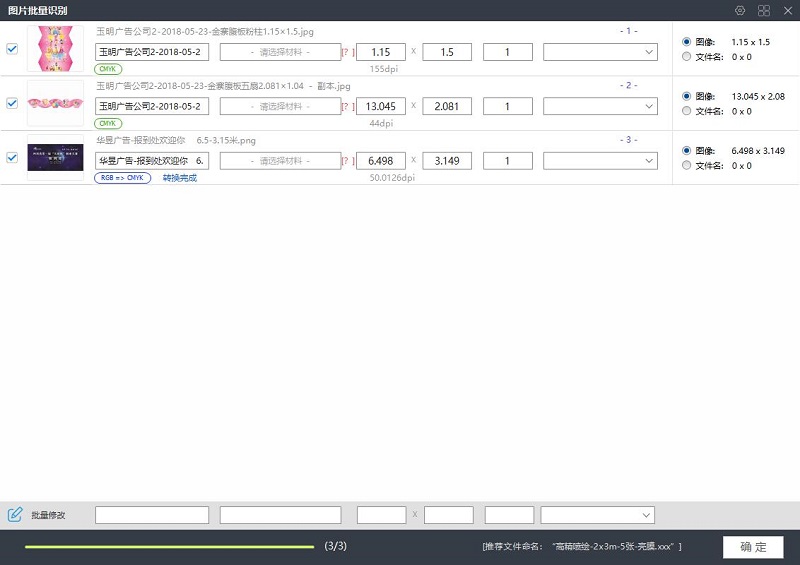This screenshot has height=565, width=800.
Task: Click the green progress bar at bottom
Action: [x=169, y=547]
